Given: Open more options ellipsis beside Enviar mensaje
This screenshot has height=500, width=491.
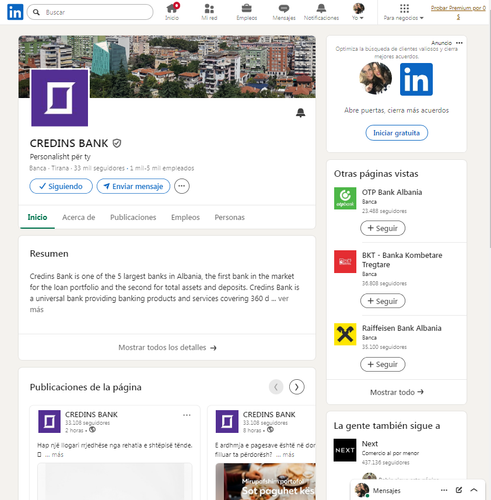Looking at the screenshot, I should [x=182, y=186].
